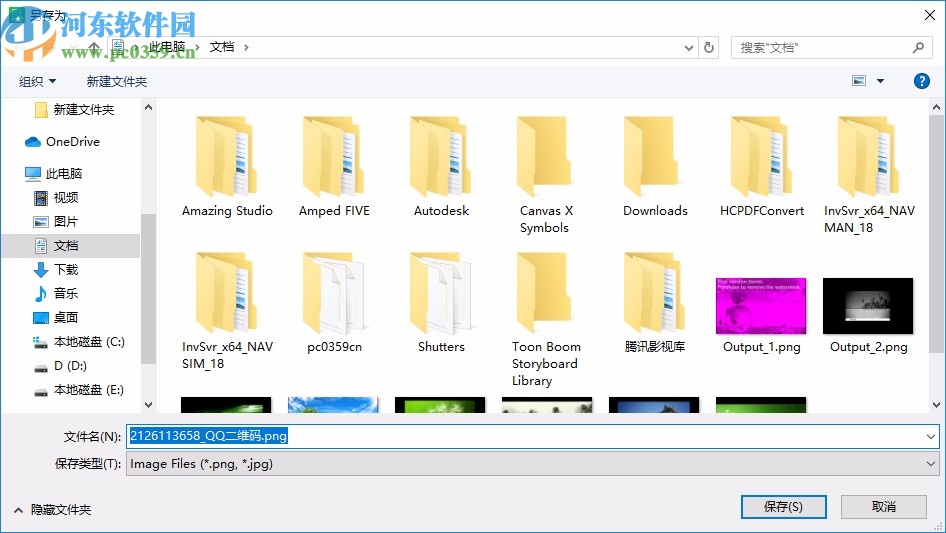946x533 pixels.
Task: Open the Amazing Studio folder
Action: [x=227, y=166]
